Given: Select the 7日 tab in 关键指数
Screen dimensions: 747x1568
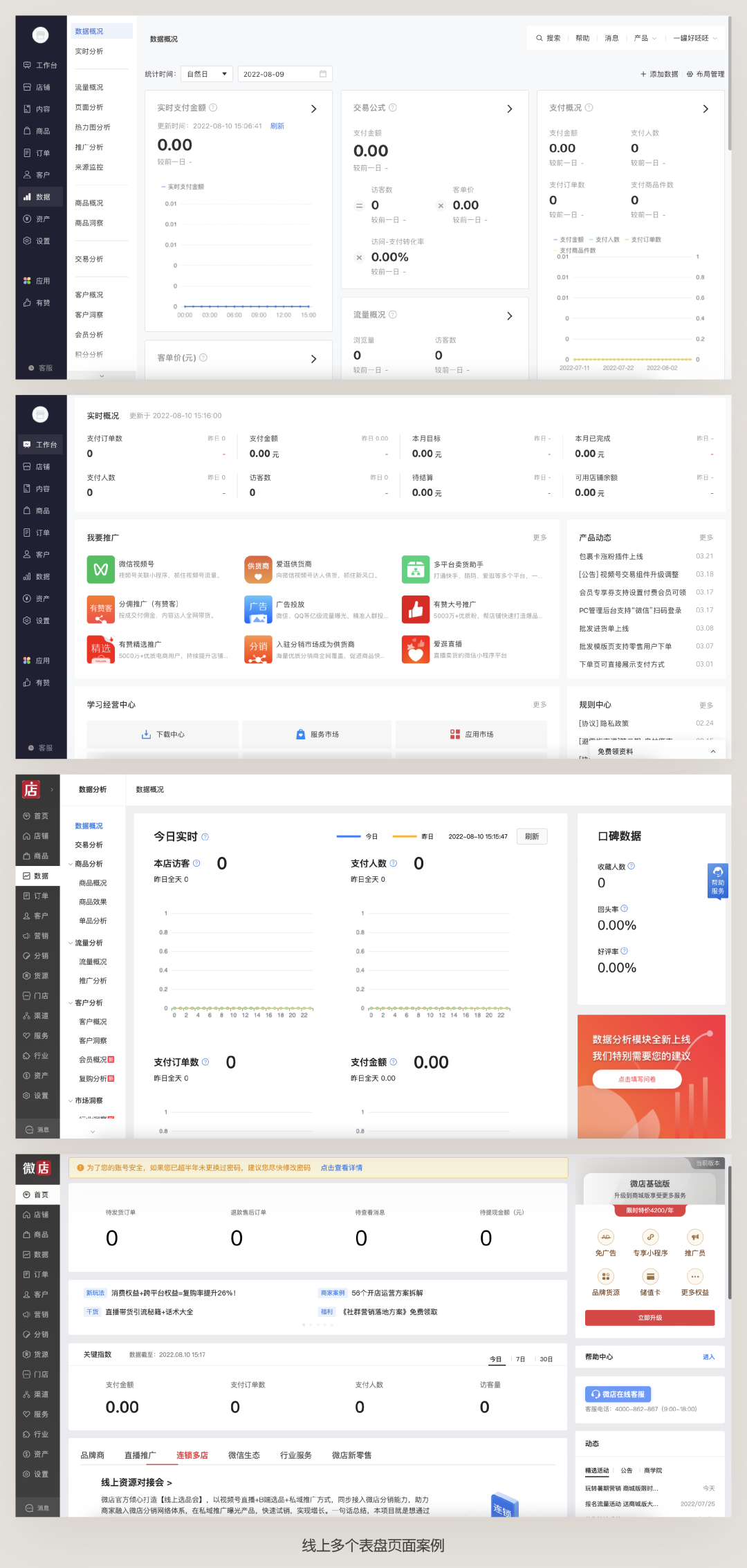Looking at the screenshot, I should coord(520,1359).
